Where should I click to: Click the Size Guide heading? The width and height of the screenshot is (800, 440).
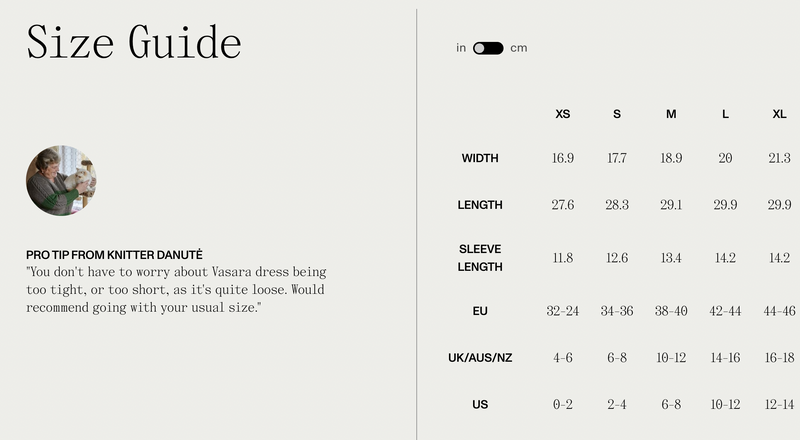(134, 42)
